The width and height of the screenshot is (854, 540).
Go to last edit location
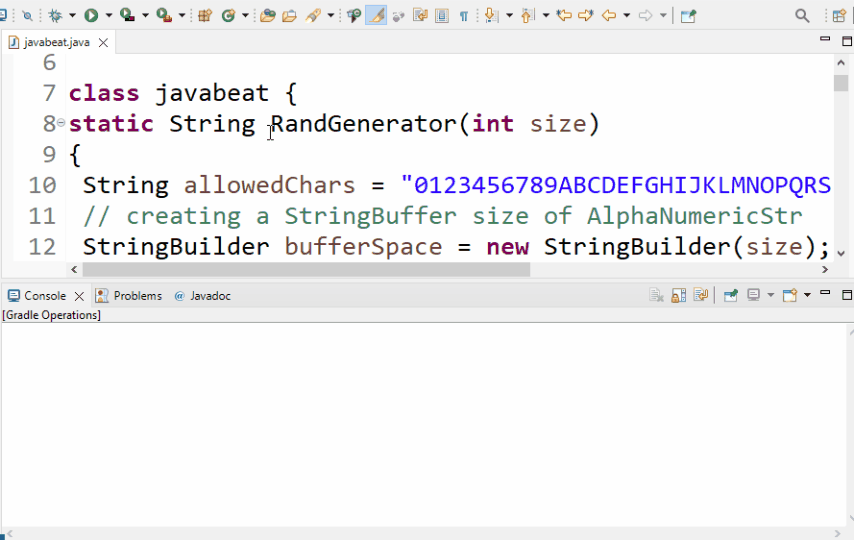564,16
